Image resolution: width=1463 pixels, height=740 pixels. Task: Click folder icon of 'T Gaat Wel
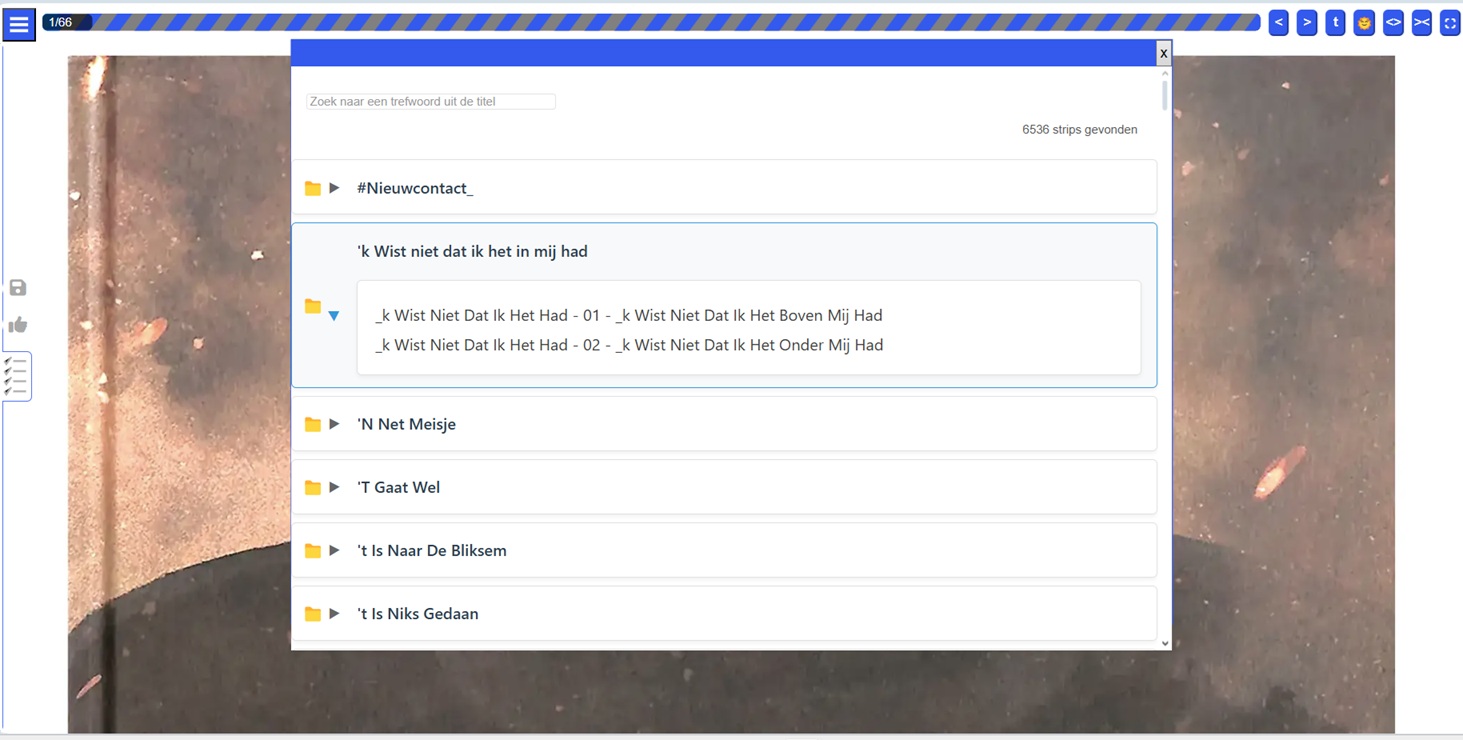coord(313,487)
